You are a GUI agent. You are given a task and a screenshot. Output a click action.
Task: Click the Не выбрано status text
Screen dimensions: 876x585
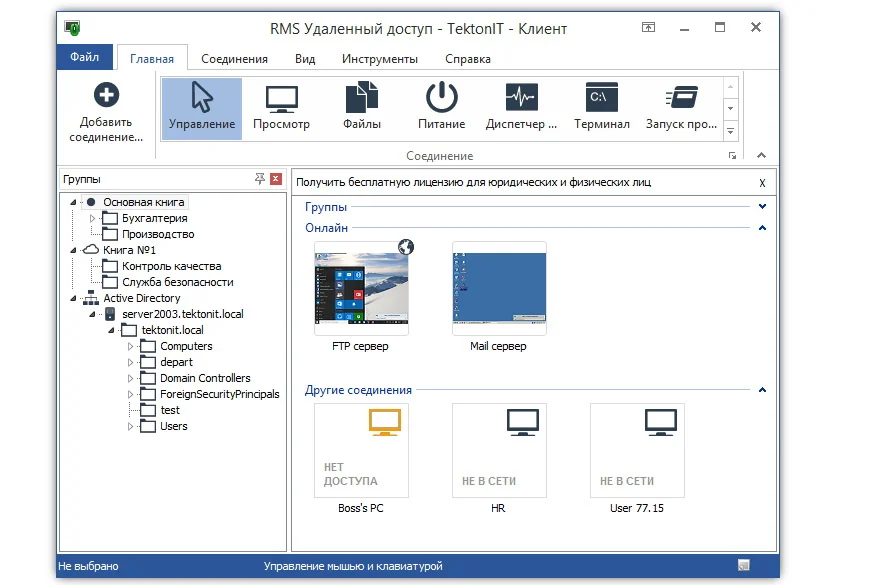click(x=88, y=566)
